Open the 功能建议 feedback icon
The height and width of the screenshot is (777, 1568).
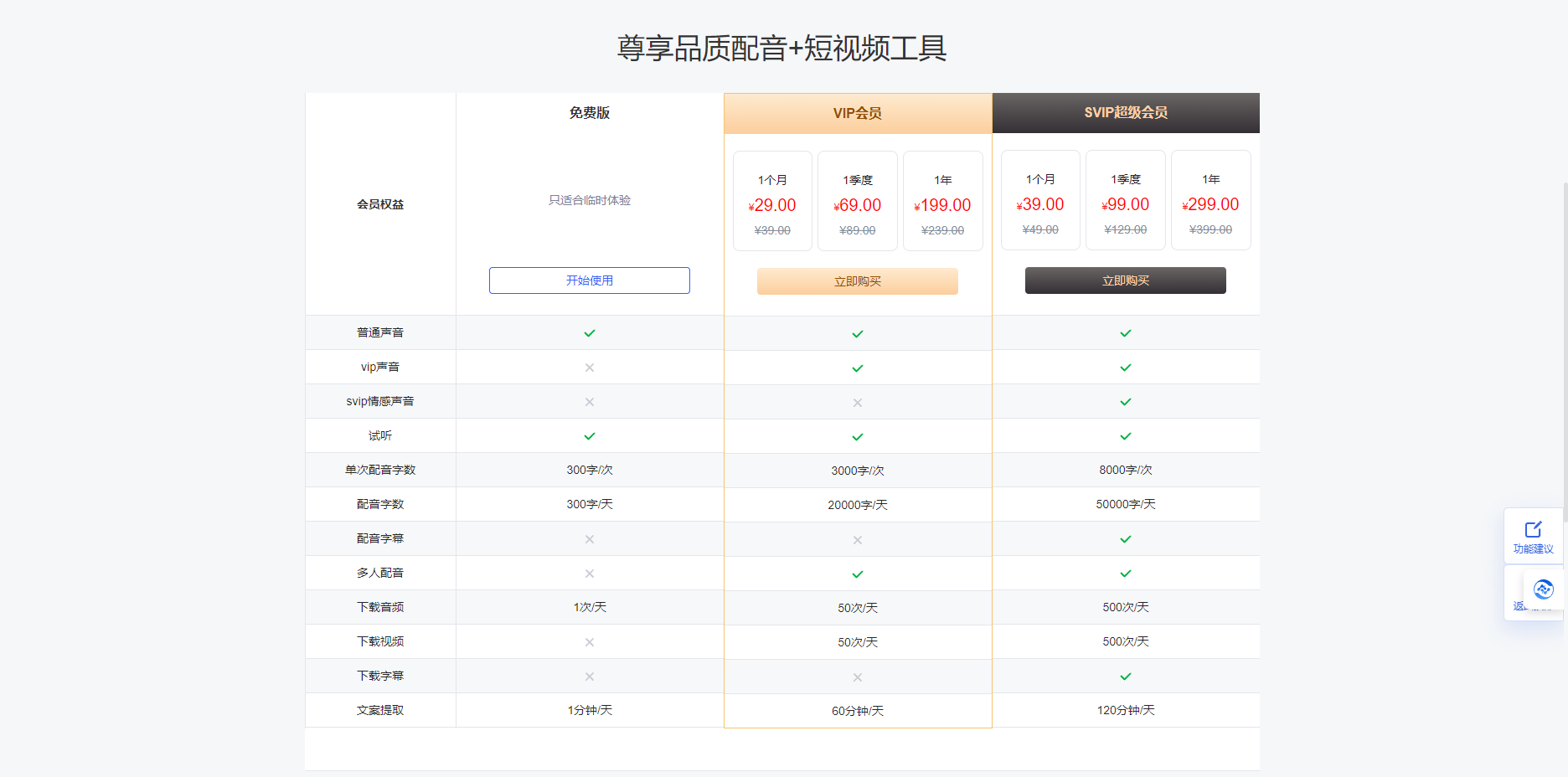click(x=1534, y=537)
